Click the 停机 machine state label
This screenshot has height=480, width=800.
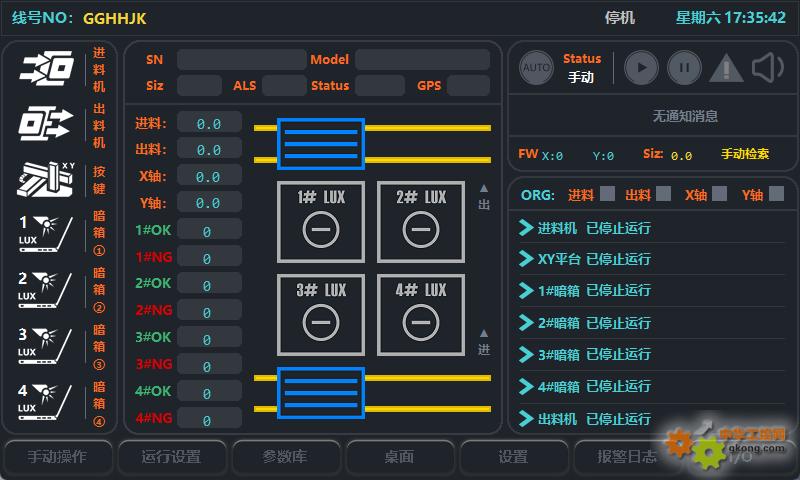620,18
